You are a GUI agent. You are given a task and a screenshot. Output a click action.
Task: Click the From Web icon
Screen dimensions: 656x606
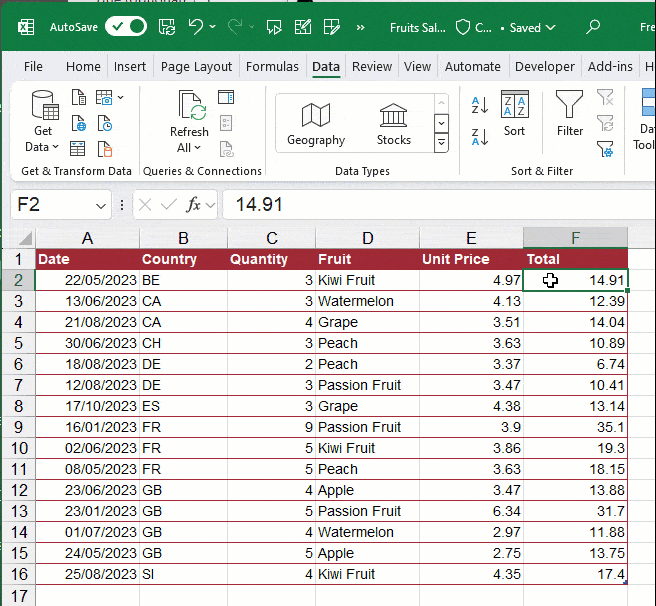click(x=79, y=123)
